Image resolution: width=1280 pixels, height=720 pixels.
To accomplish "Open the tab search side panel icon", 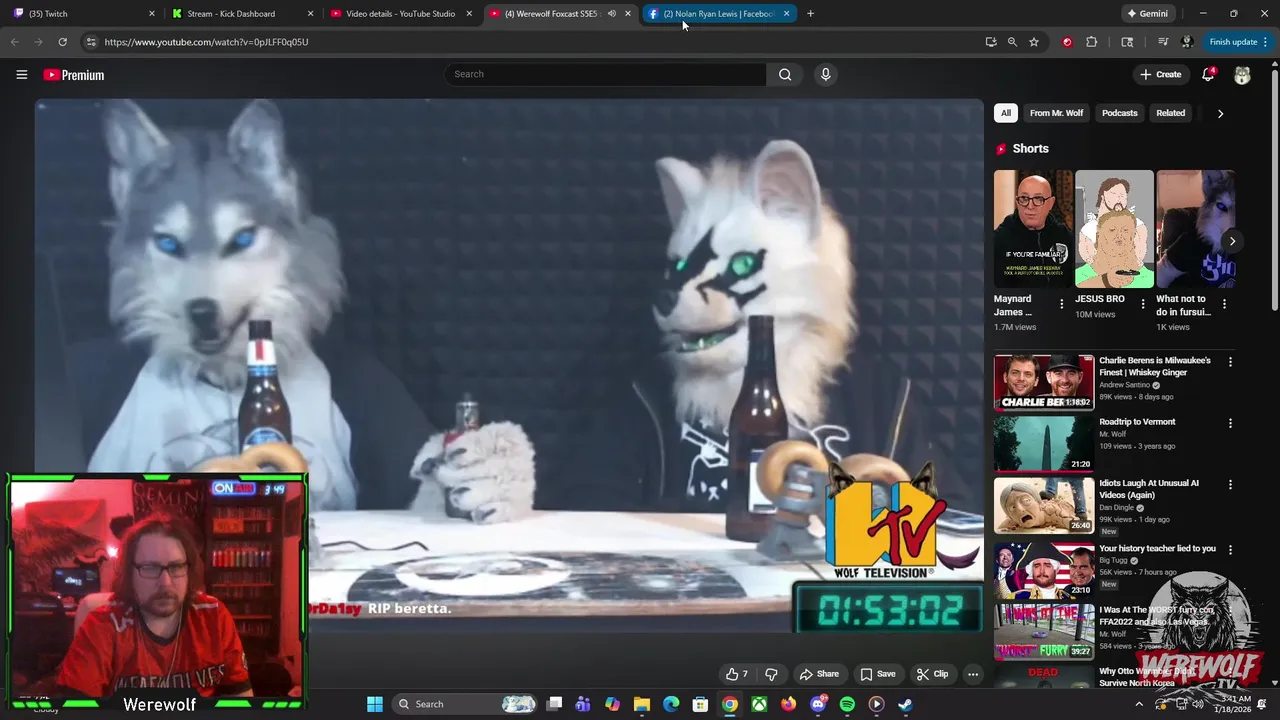I will click(x=1127, y=42).
